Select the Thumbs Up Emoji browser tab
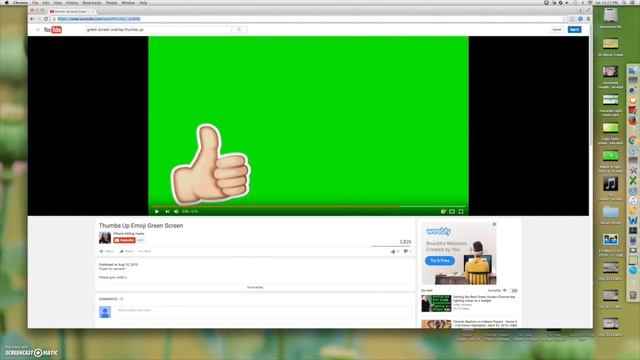640x360 pixels. [x=72, y=11]
